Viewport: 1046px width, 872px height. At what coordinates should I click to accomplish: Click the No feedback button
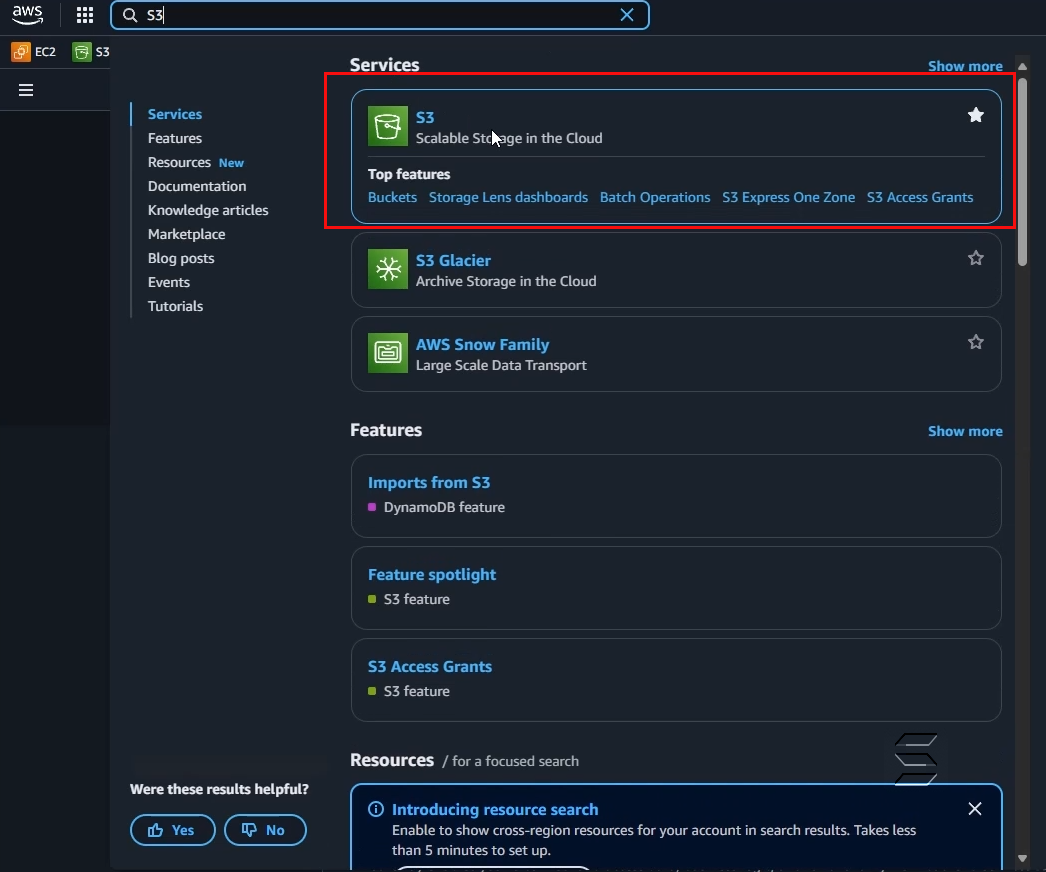[x=266, y=830]
